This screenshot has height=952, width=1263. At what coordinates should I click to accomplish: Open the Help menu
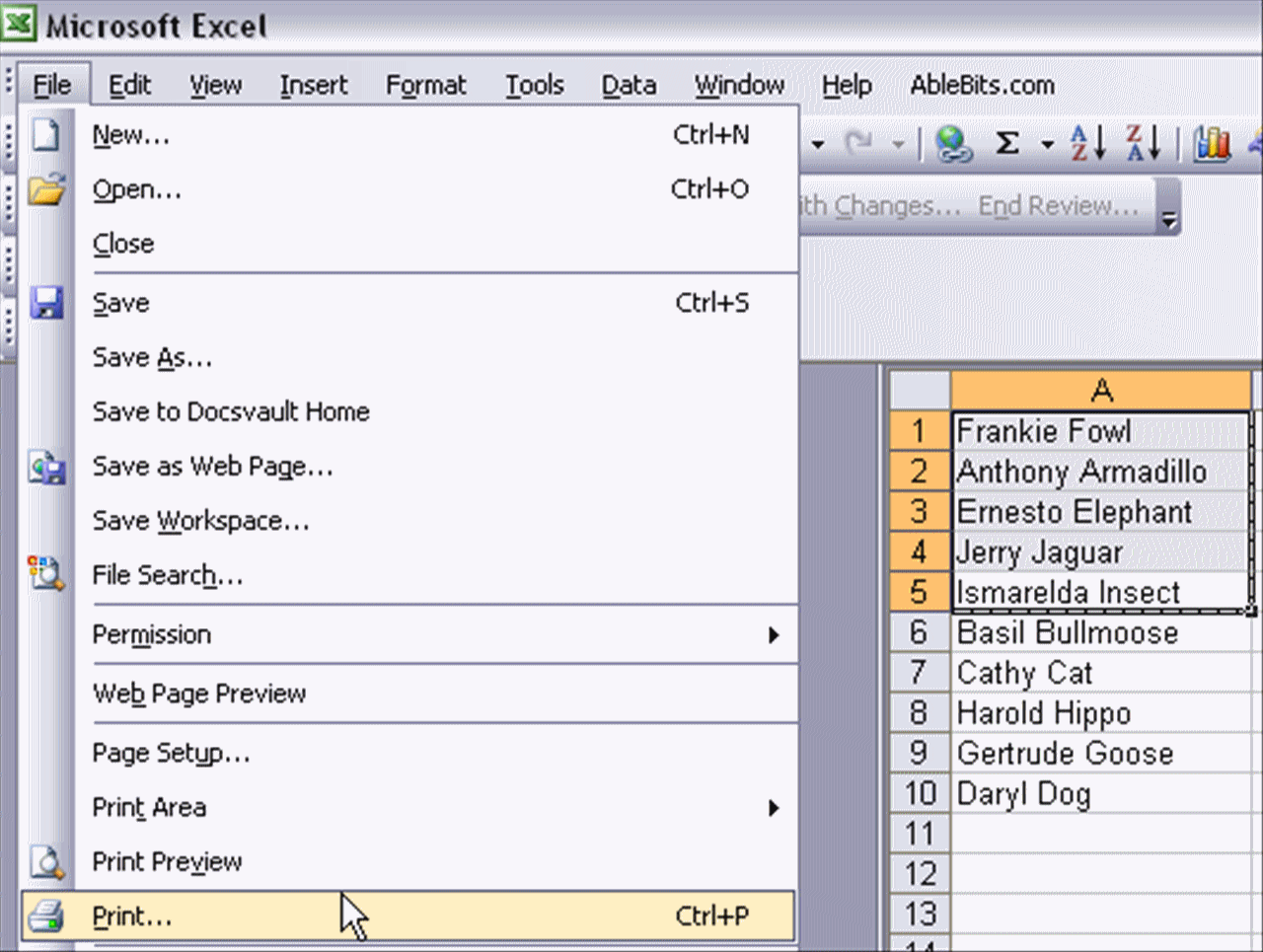[847, 86]
